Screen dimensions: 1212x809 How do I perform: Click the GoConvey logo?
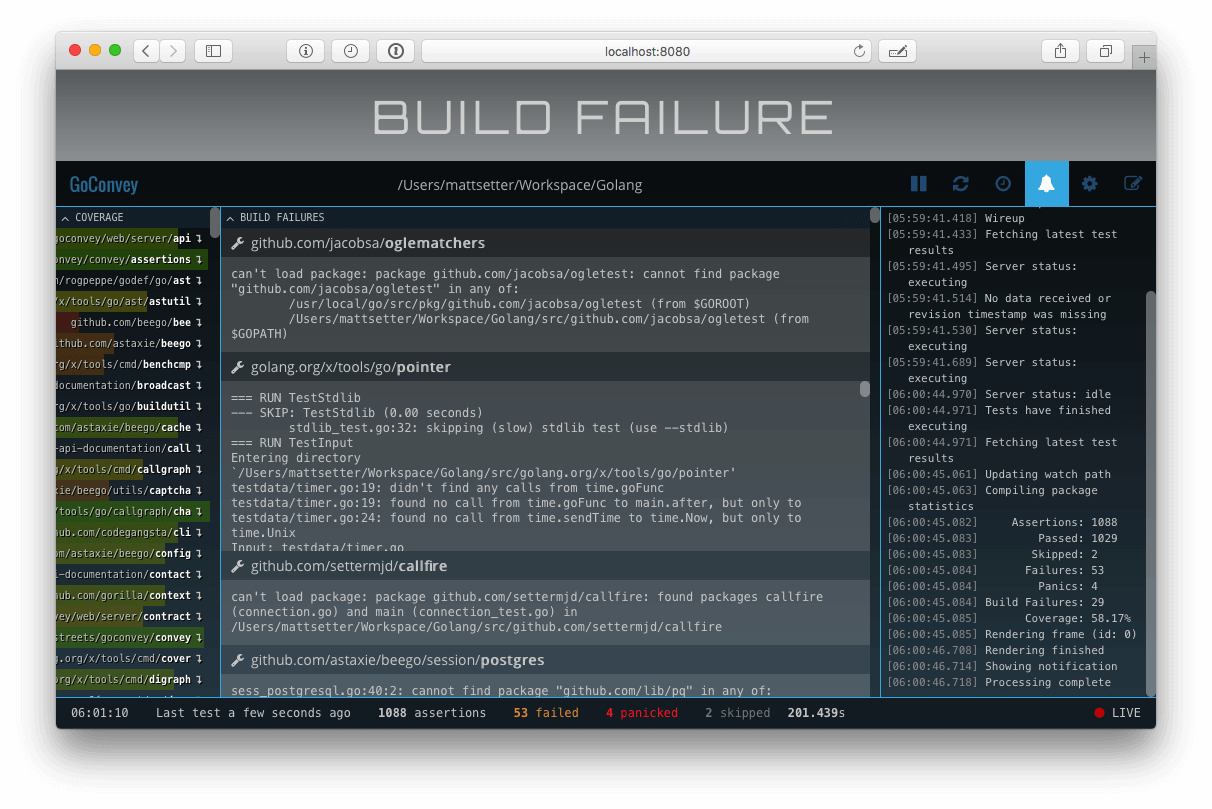point(103,185)
